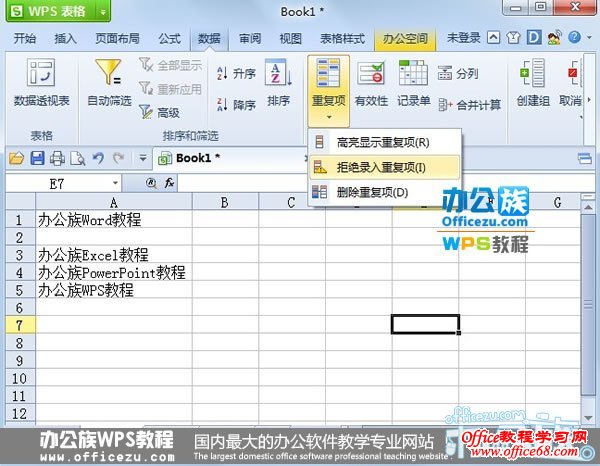Collapse ribbon with up-arrow icon

(x=493, y=37)
